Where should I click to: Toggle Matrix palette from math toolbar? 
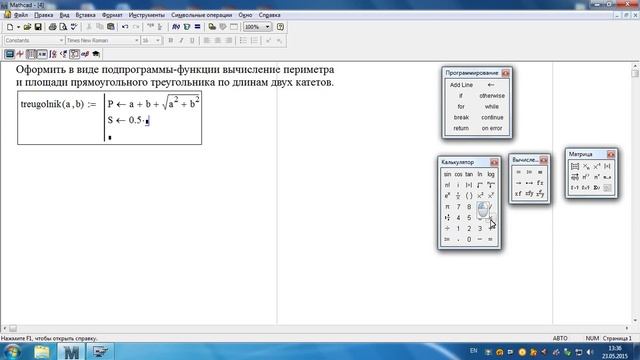coord(31,54)
